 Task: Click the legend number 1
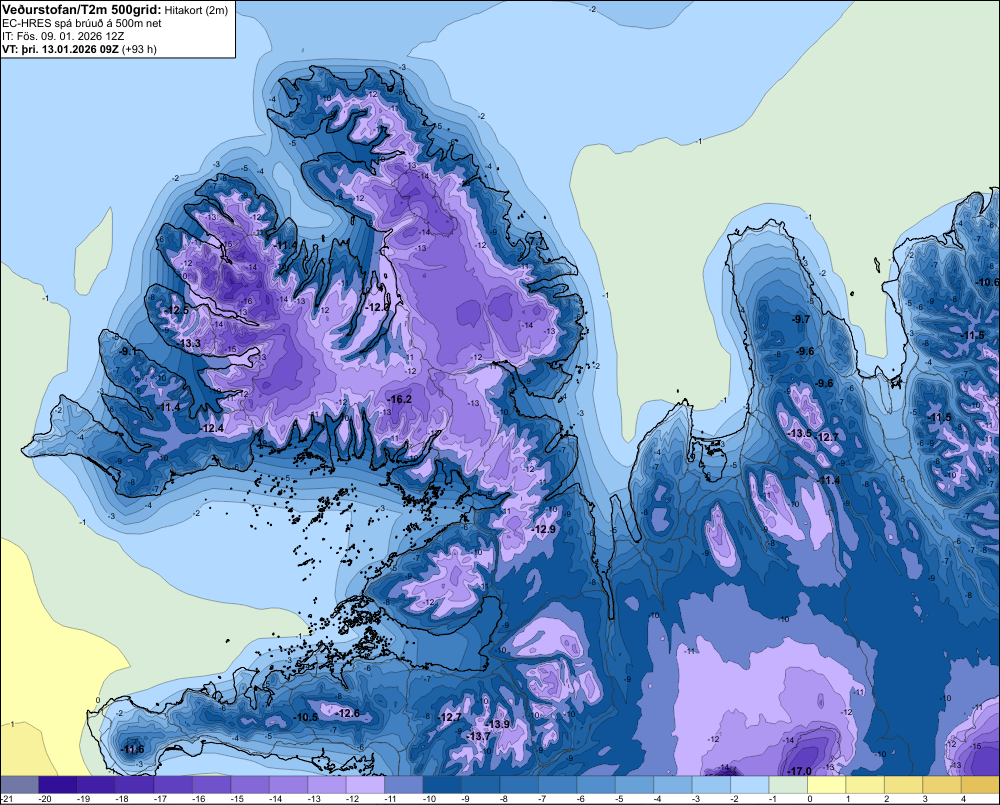coord(848,799)
